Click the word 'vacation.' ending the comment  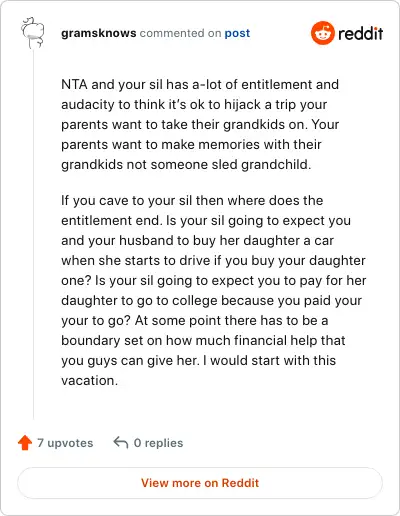tap(89, 380)
